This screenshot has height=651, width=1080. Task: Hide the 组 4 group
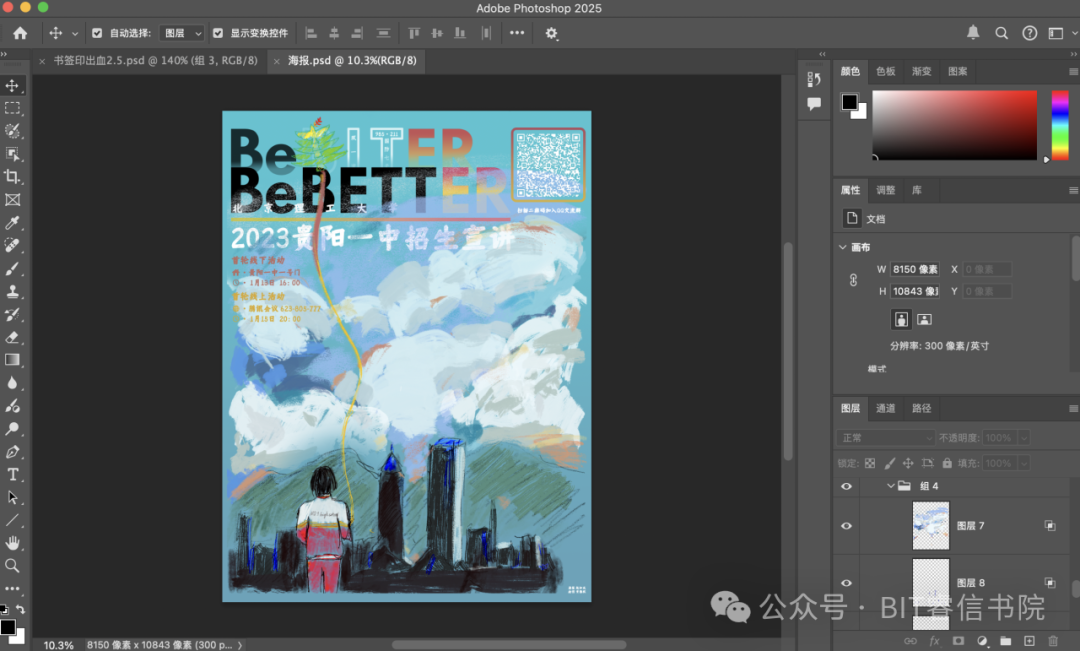[847, 486]
